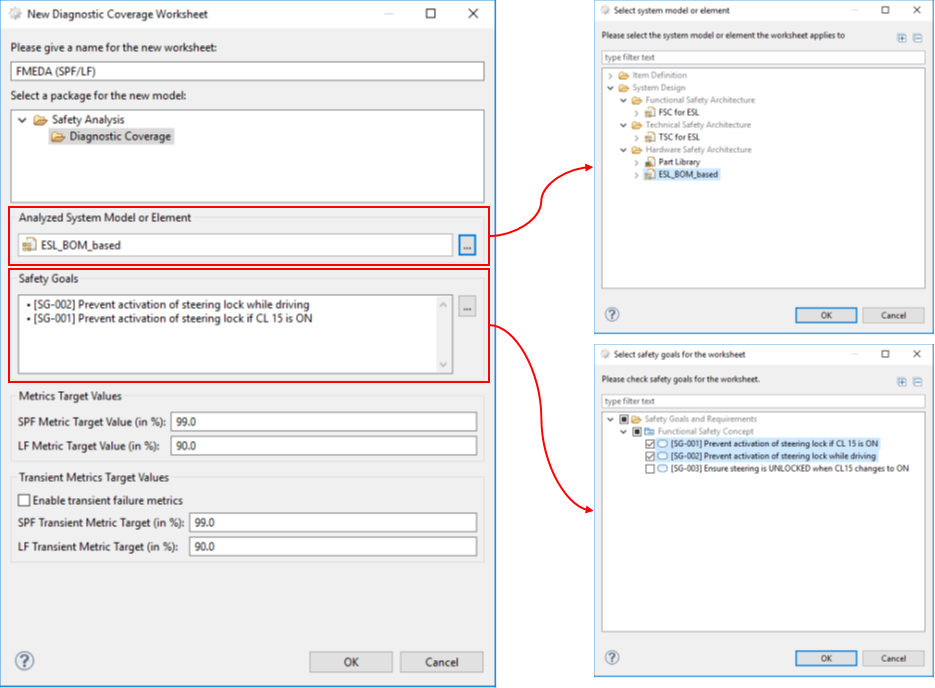Select the Safety Analysis folder icon

[40, 120]
